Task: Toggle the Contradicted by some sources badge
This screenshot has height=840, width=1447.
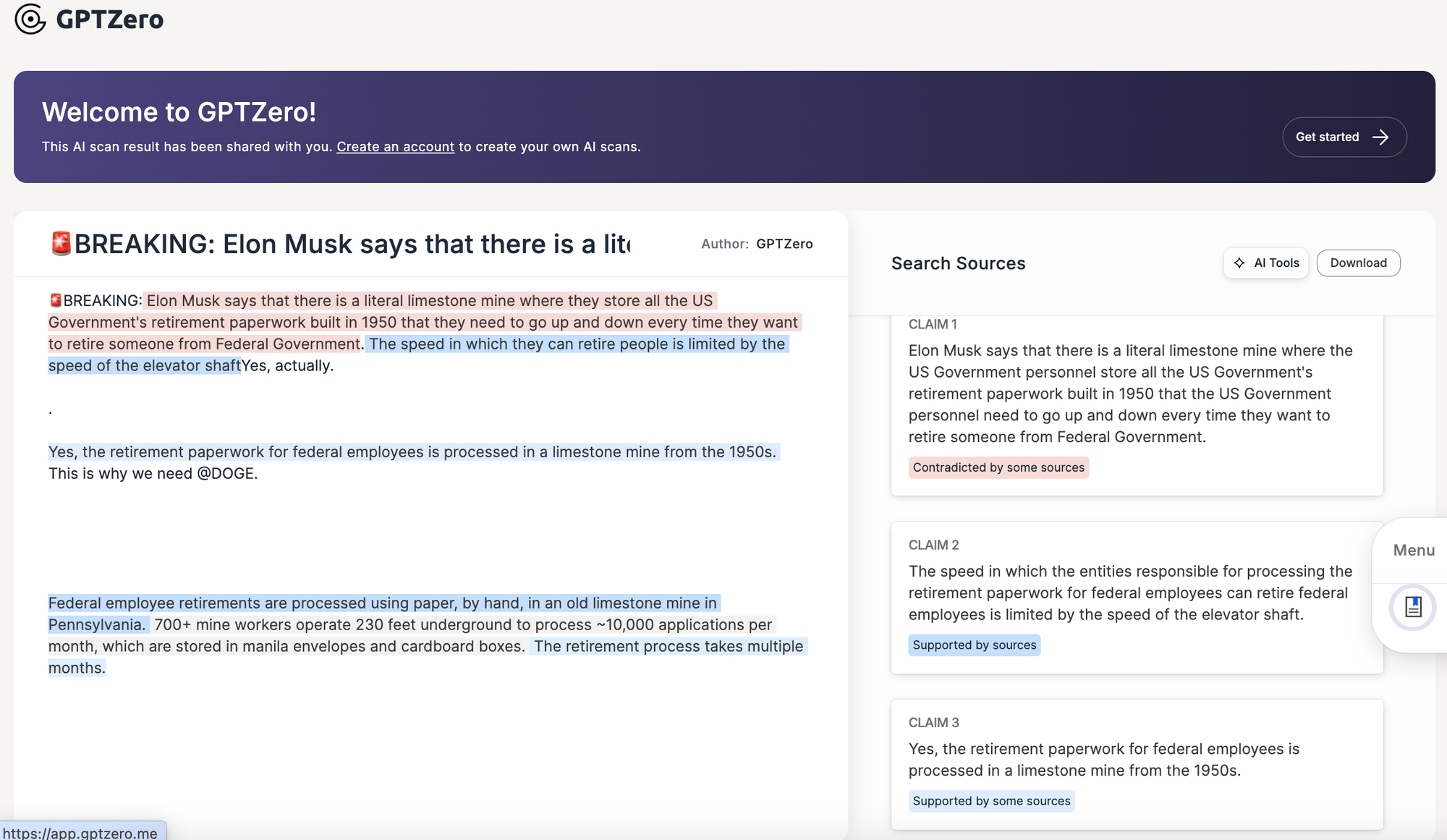Action: tap(998, 467)
